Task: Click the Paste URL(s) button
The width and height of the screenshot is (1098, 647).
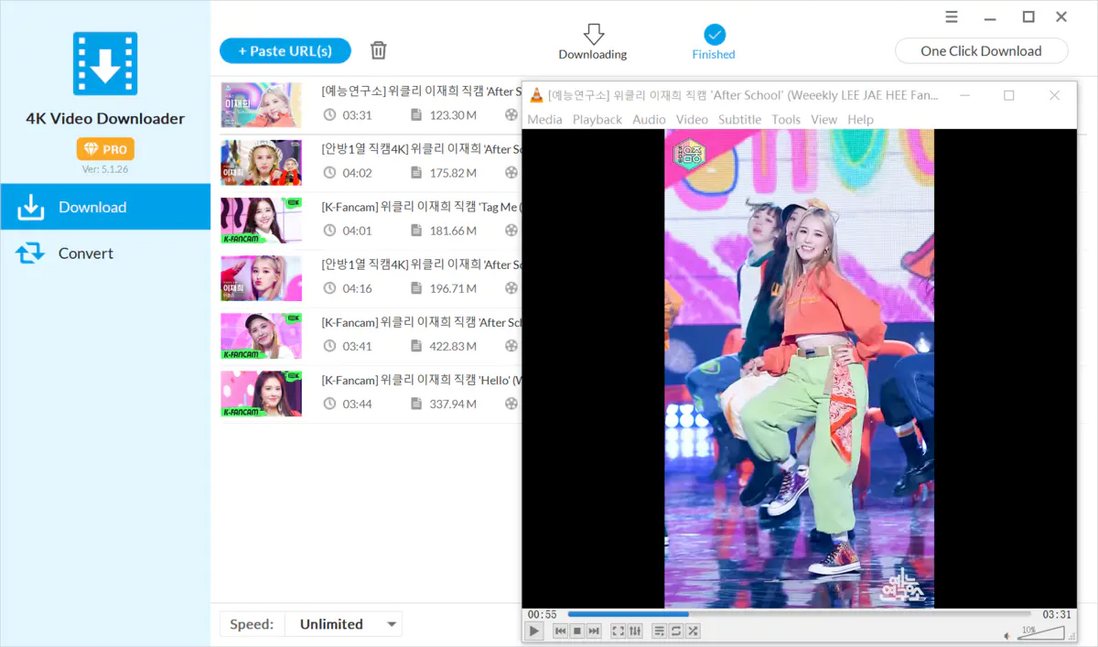Action: click(x=285, y=51)
